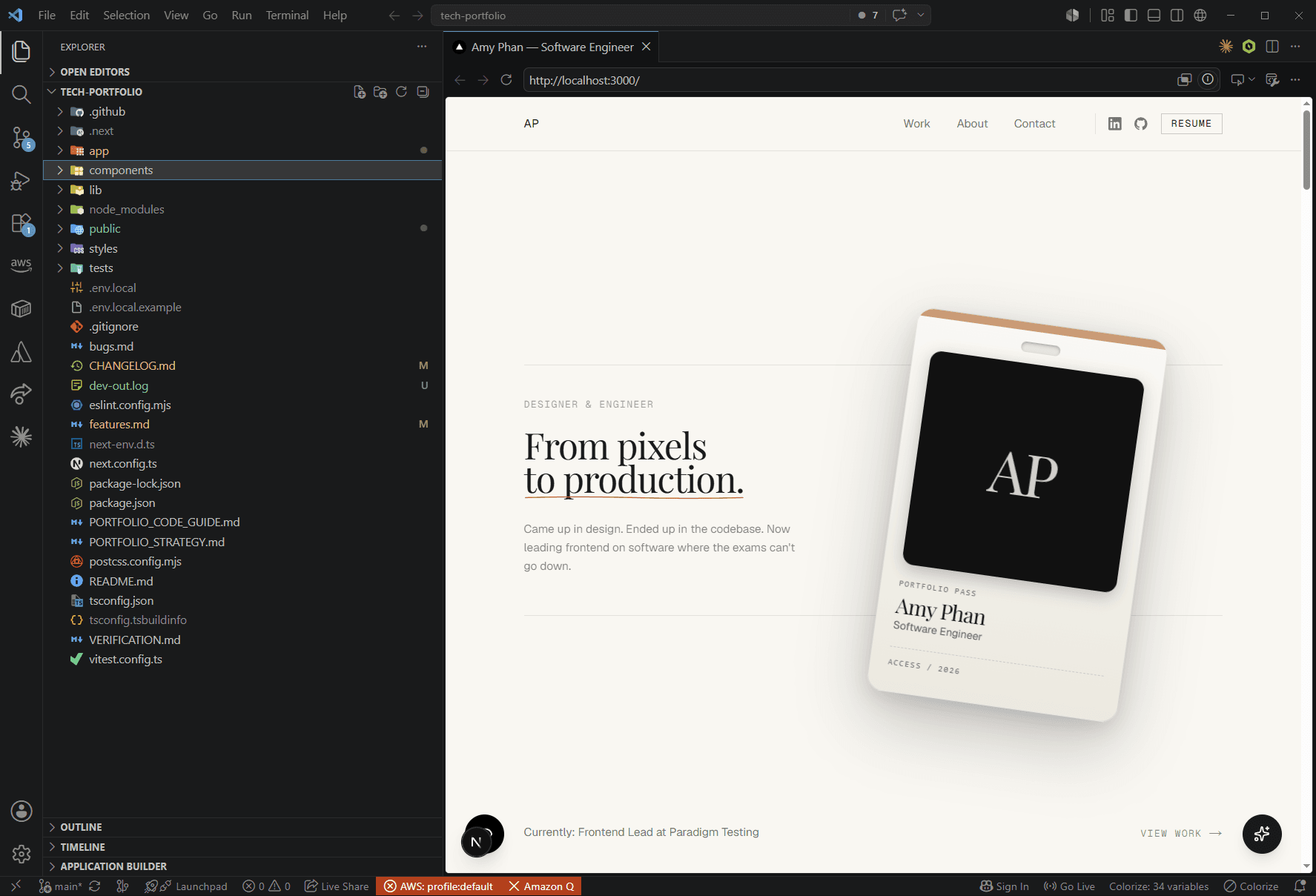Go back in the browser preview
Image resolution: width=1316 pixels, height=896 pixels.
pyautogui.click(x=460, y=80)
